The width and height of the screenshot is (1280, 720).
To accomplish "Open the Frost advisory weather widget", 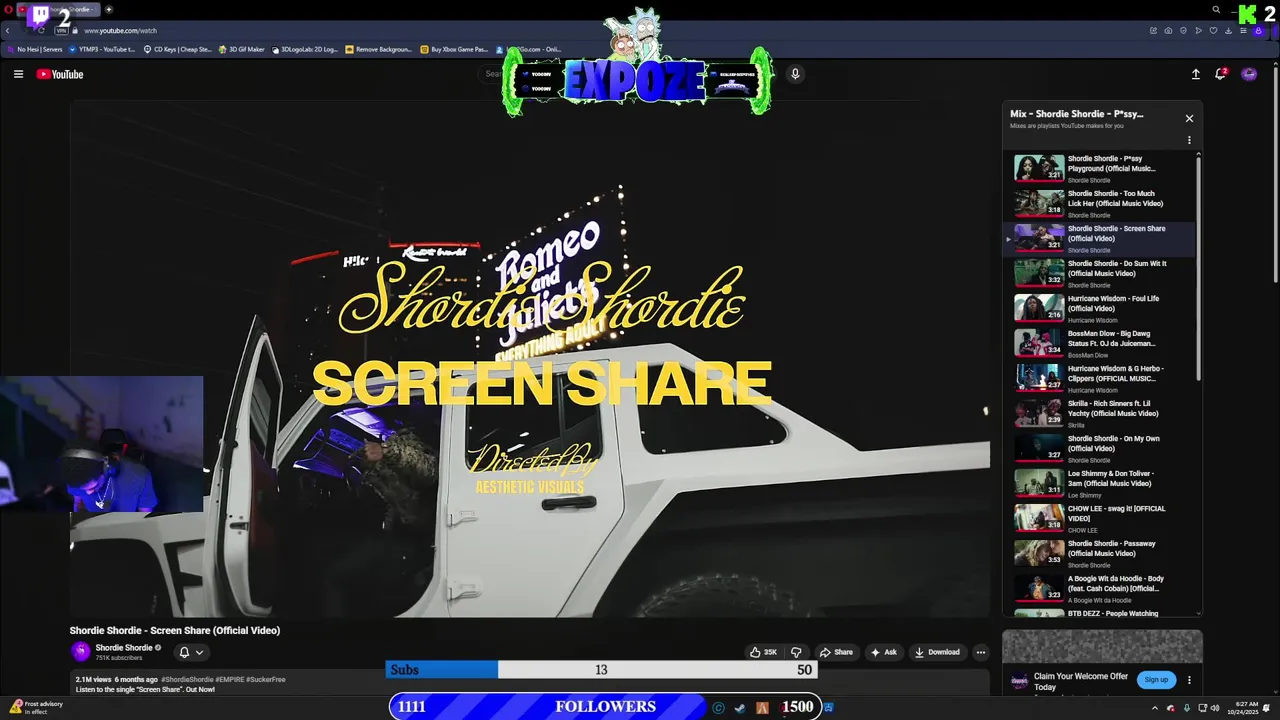I will 36,708.
